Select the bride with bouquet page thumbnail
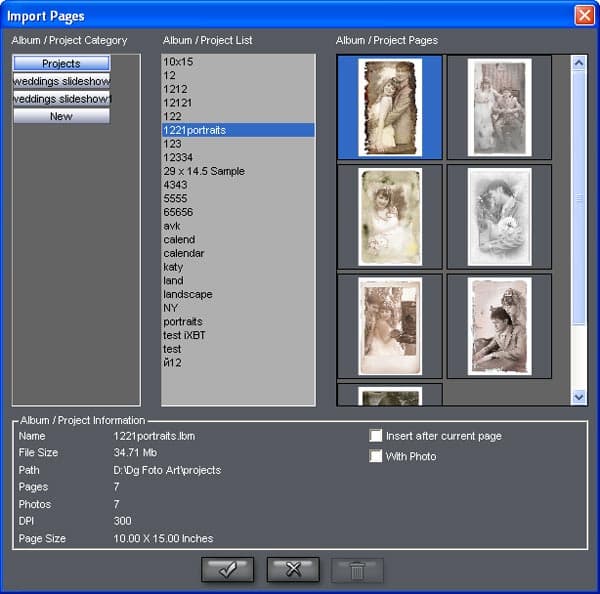Image resolution: width=600 pixels, height=594 pixels. tap(390, 217)
